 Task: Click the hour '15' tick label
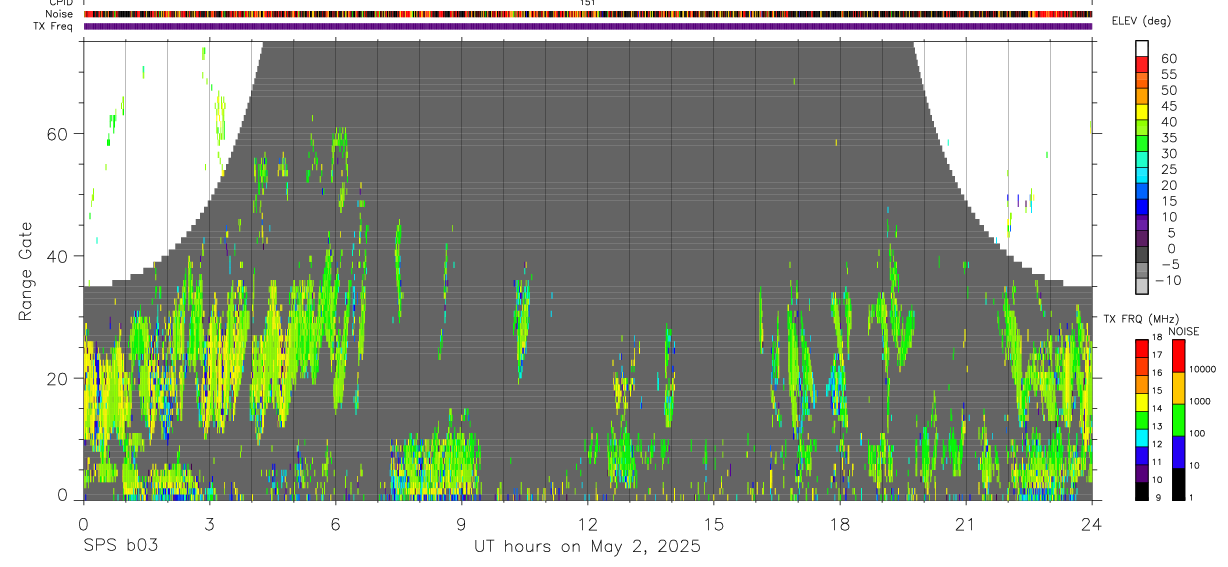click(713, 524)
